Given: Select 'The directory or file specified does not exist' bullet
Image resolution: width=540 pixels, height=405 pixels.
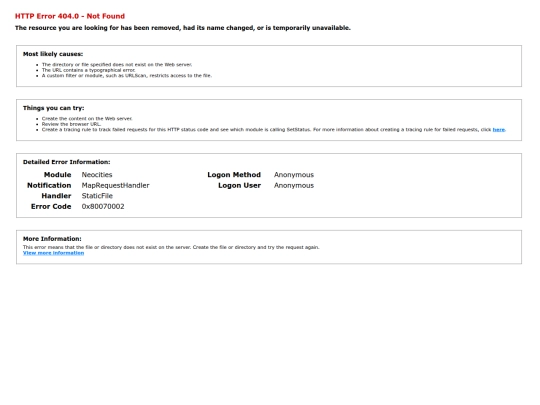Looking at the screenshot, I should tap(117, 64).
